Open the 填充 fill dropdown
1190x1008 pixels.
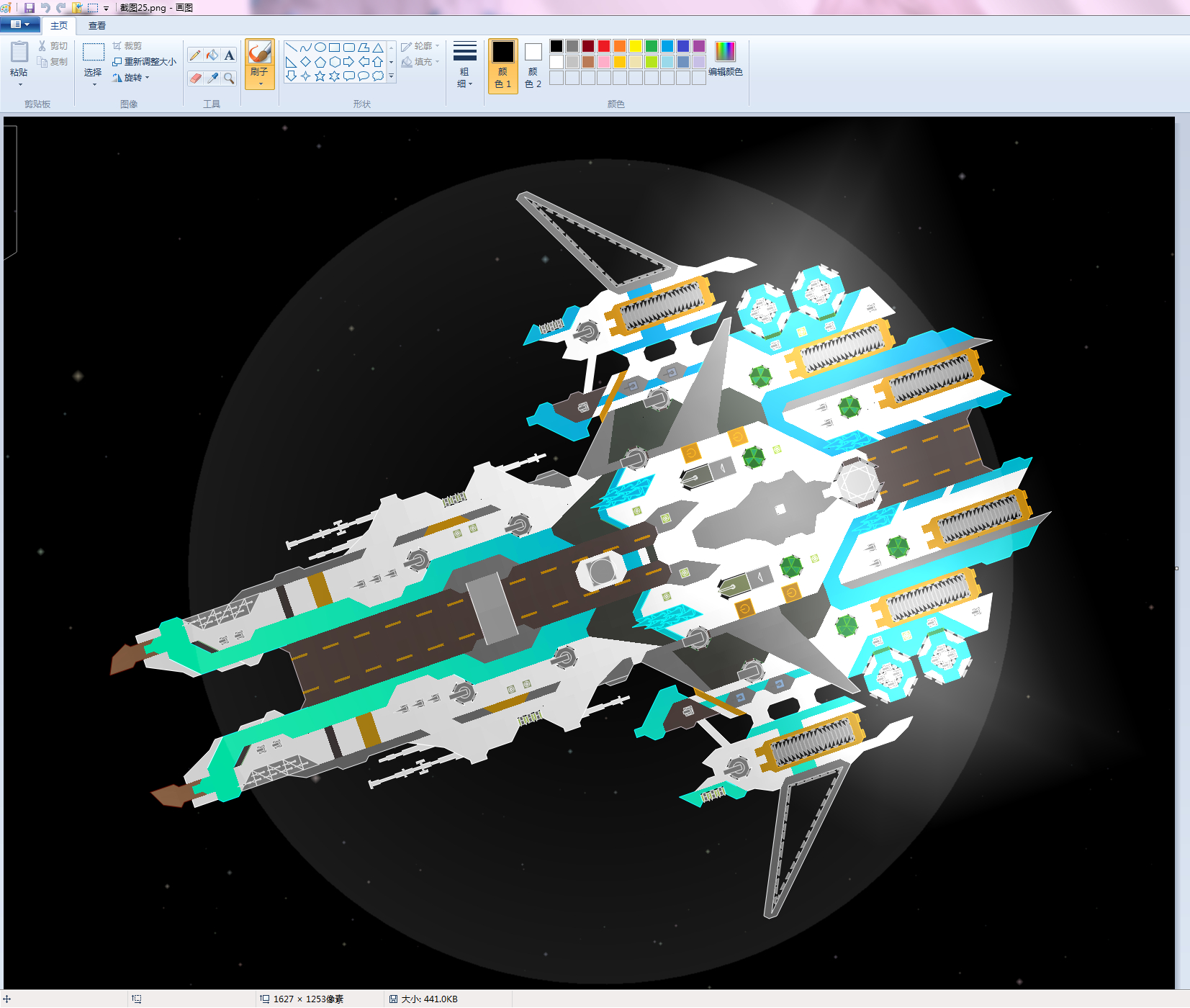pyautogui.click(x=420, y=62)
